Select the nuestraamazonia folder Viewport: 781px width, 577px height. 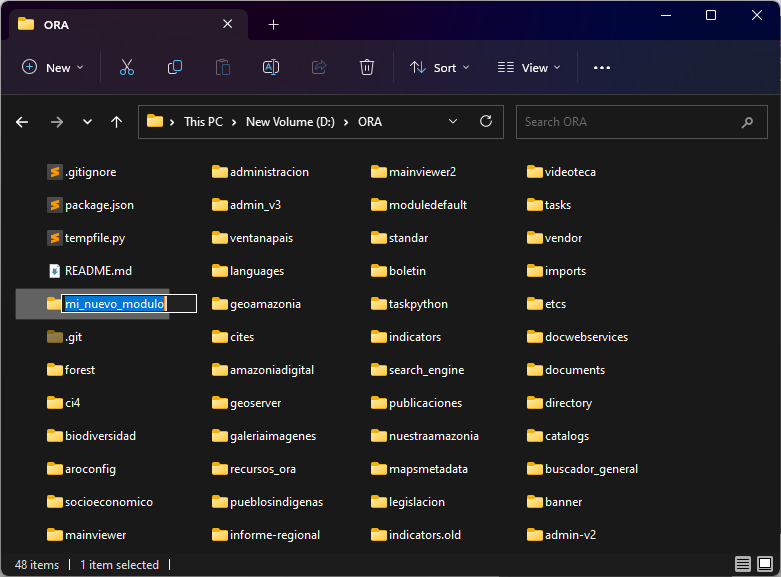(425, 436)
